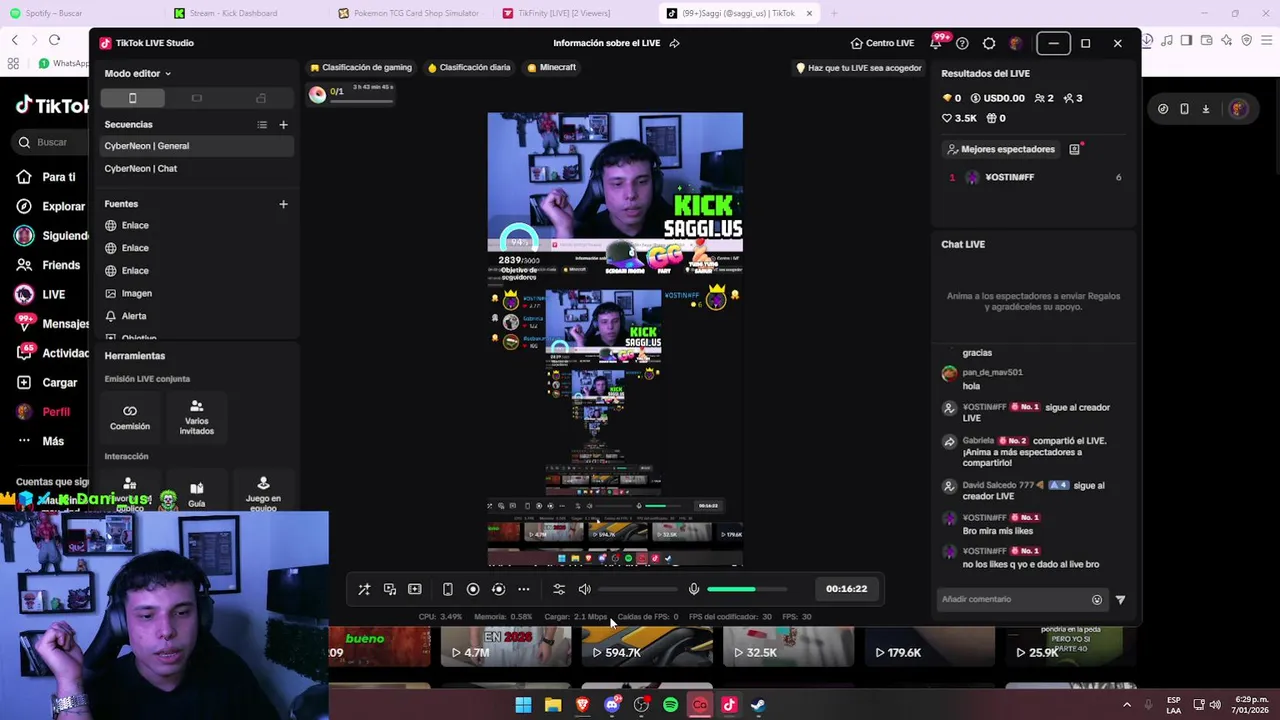Click the add-clip sparkle screen icon
This screenshot has height=720, width=1280.
(415, 589)
